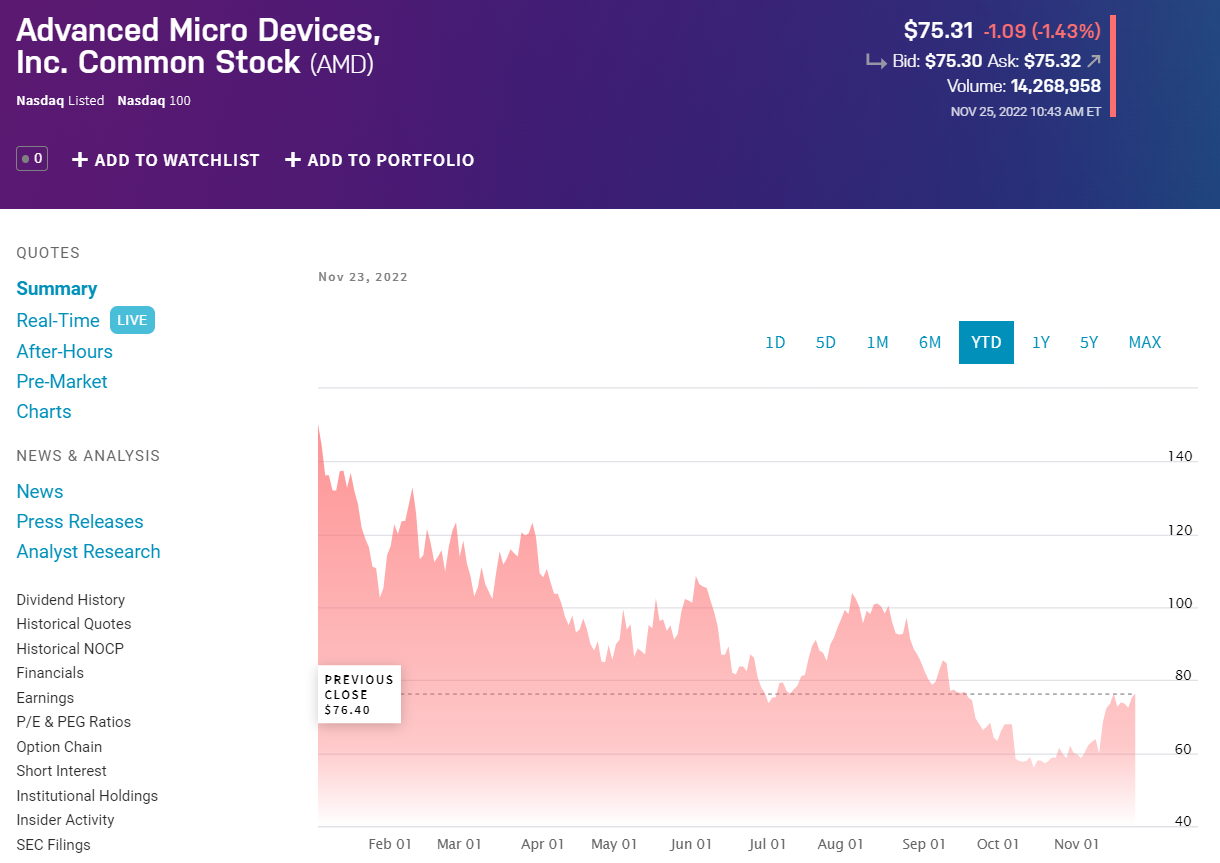This screenshot has width=1220, height=863.
Task: Open the Financials page
Action: click(x=50, y=673)
